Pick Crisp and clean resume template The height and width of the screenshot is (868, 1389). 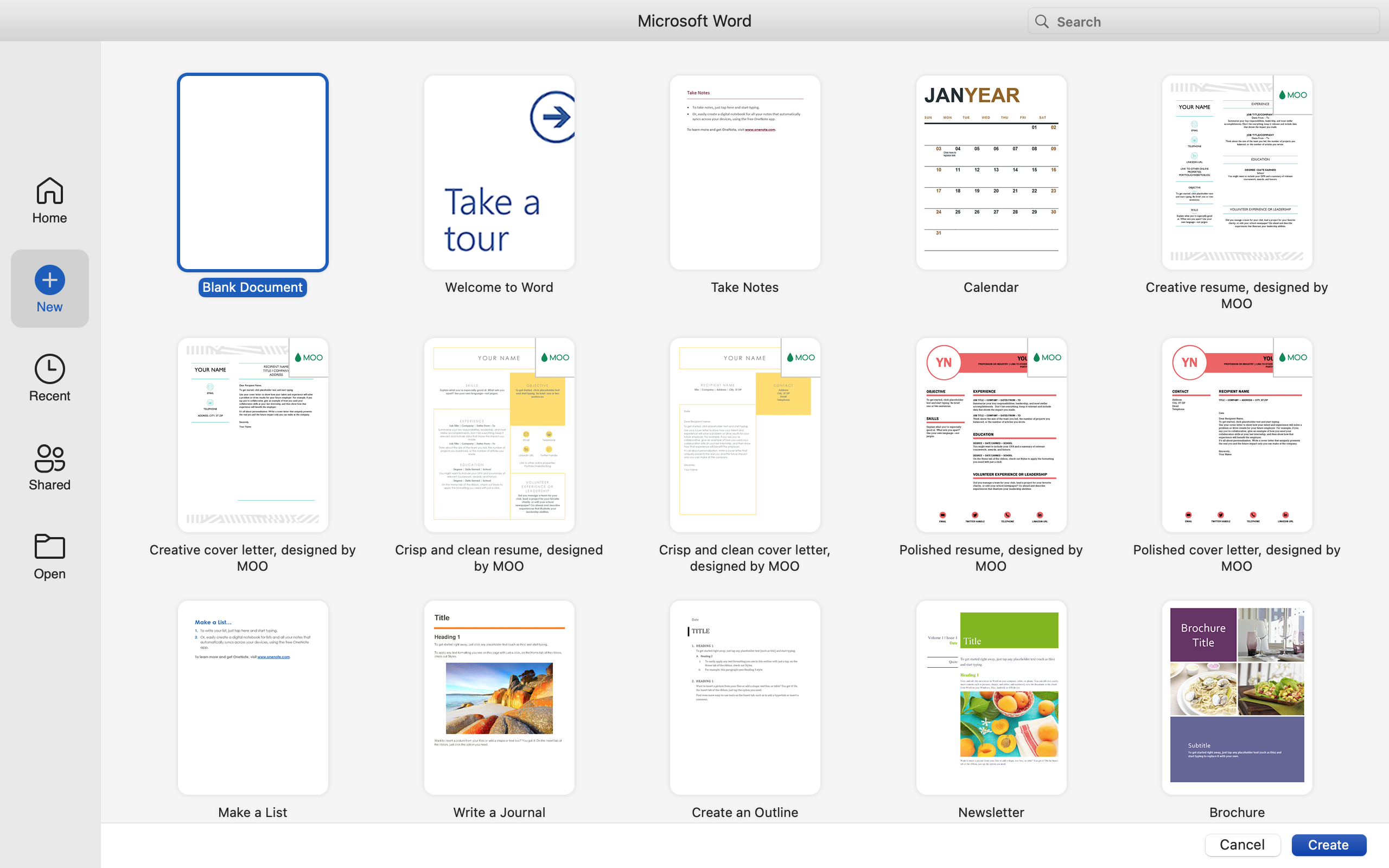point(499,435)
